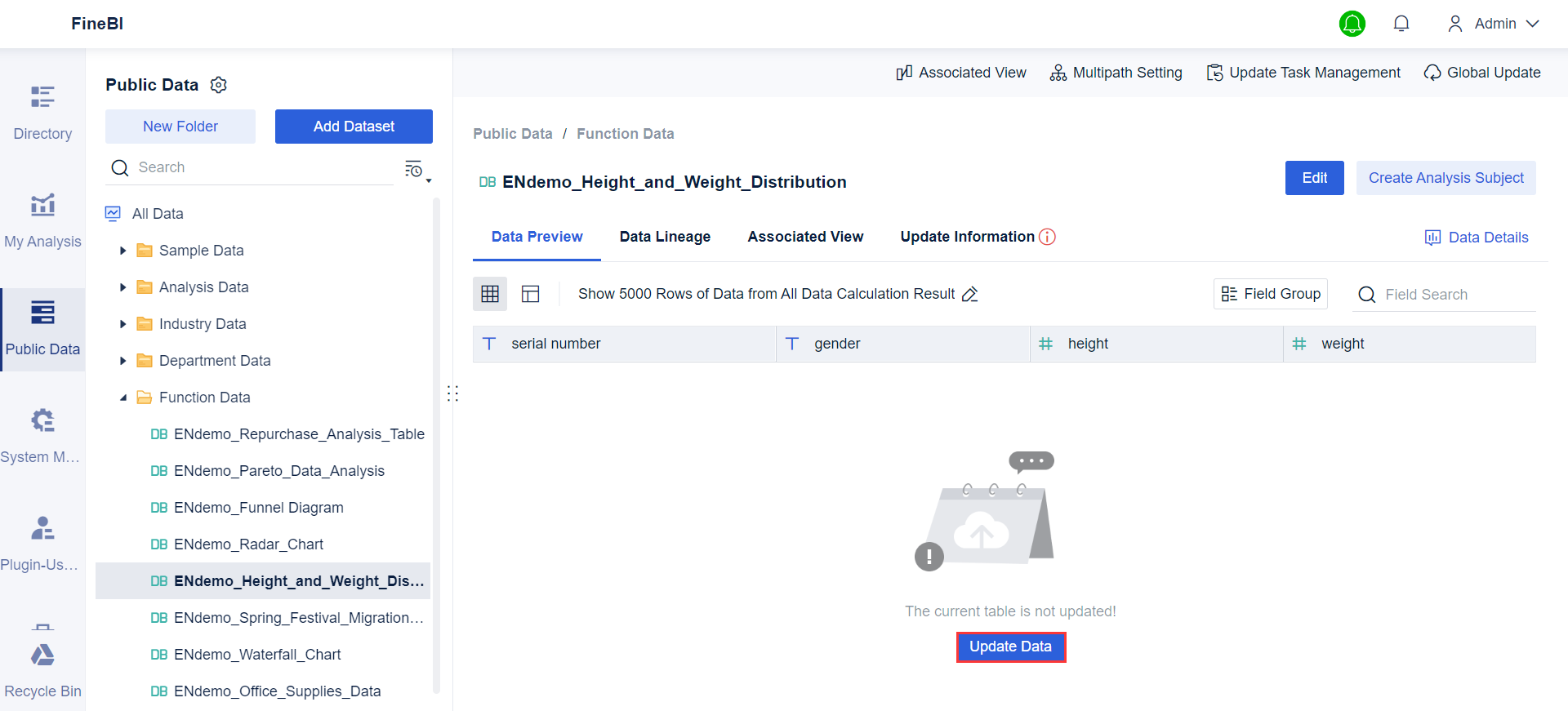
Task: Open the Field Group toggle button
Action: tap(1270, 294)
